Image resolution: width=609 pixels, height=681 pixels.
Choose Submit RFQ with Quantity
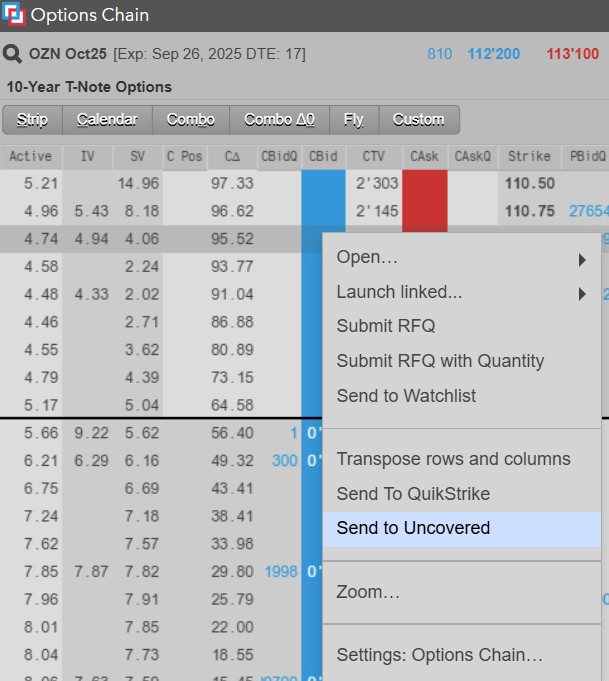pyautogui.click(x=440, y=361)
